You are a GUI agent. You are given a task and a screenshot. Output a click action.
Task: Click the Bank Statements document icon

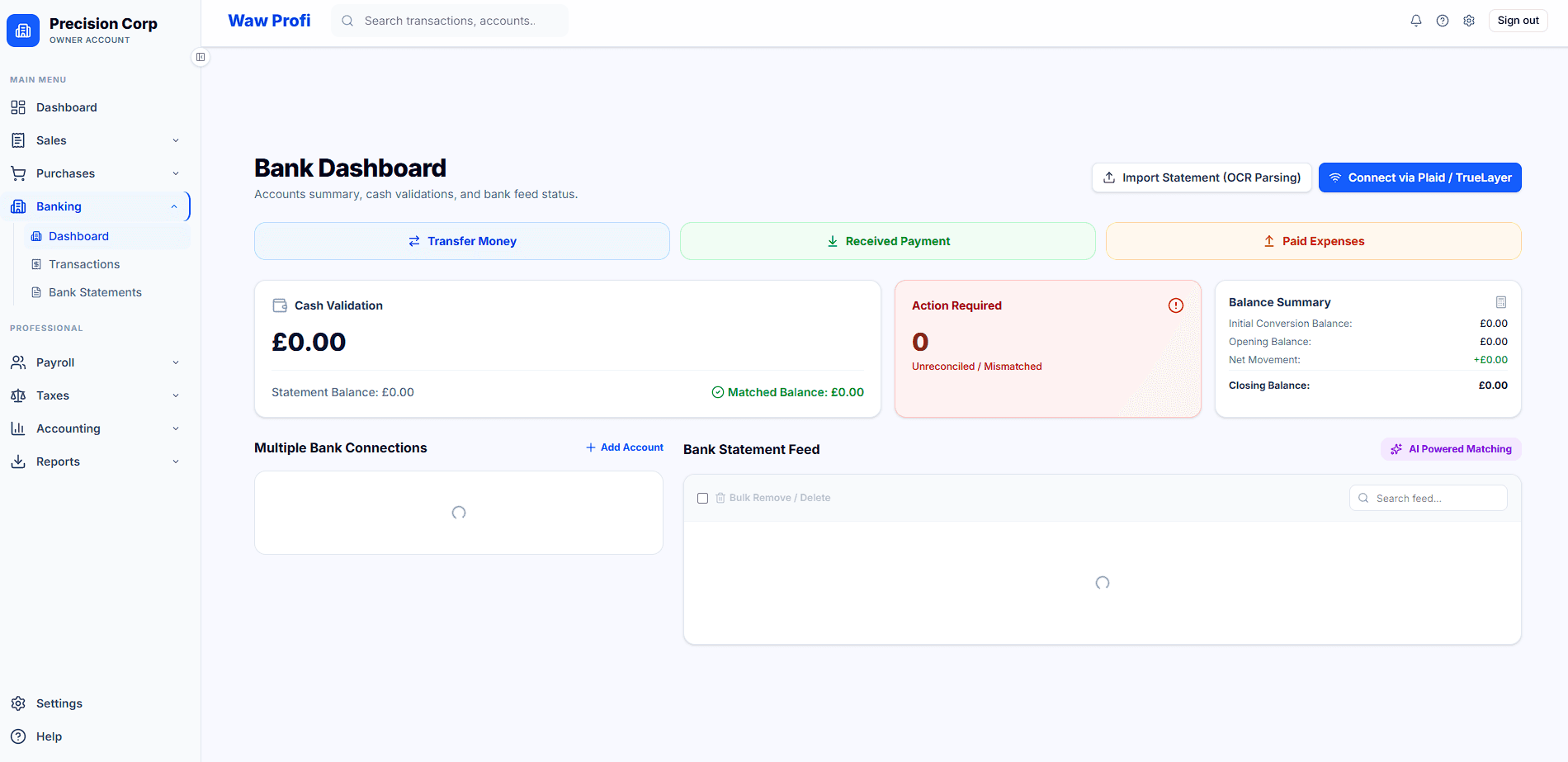tap(36, 292)
